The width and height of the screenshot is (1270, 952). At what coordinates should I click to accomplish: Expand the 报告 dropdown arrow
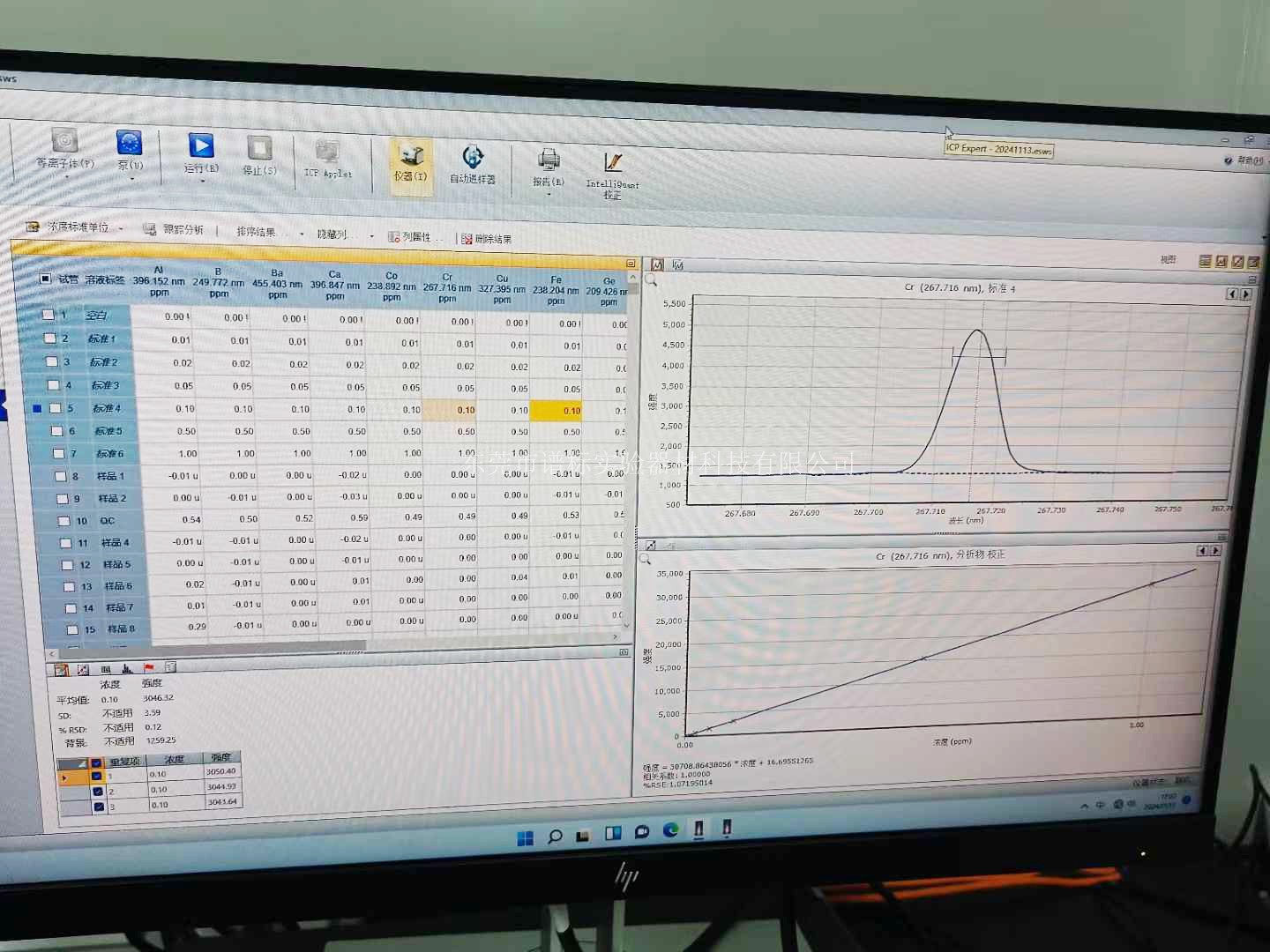click(549, 194)
